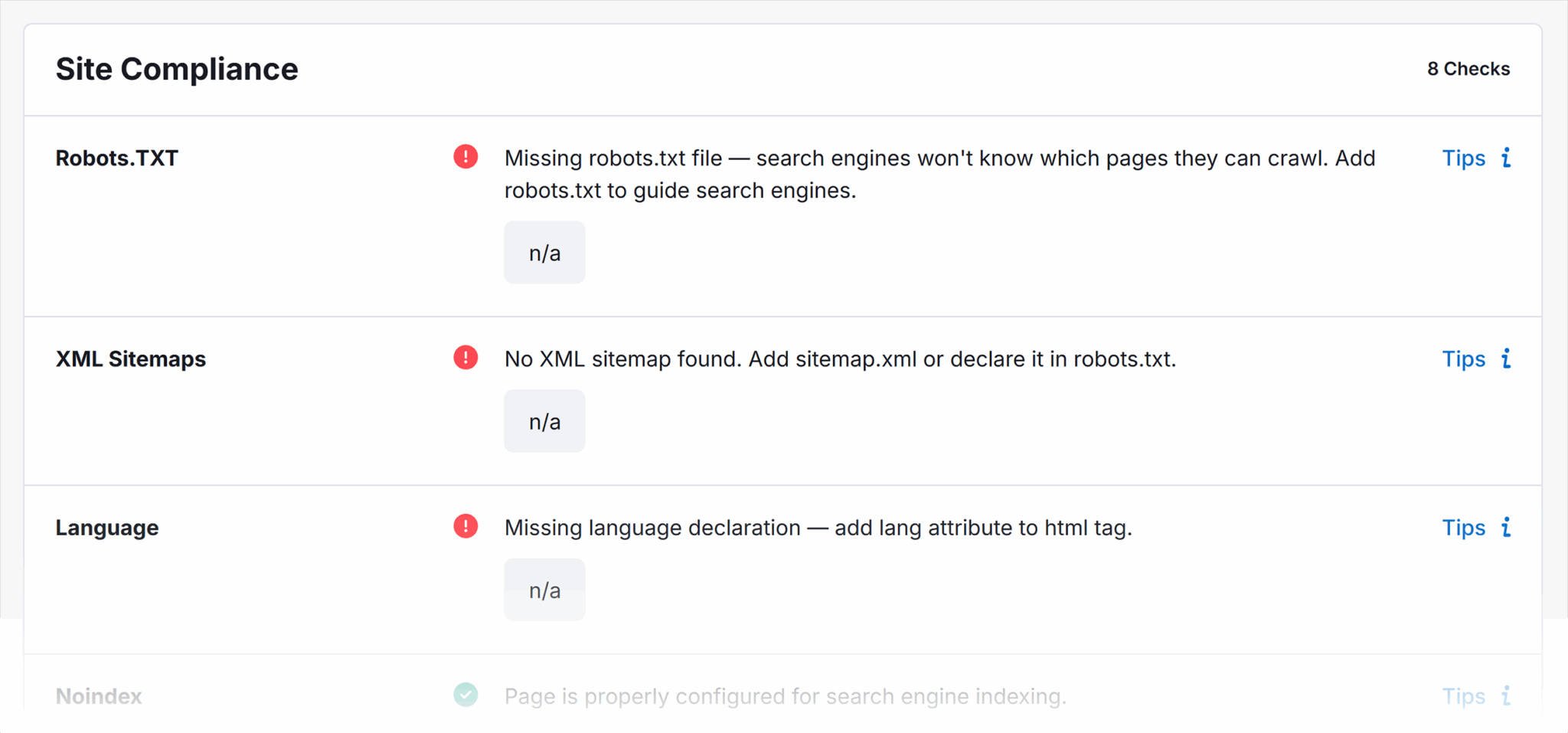Select the XML Sitemaps check label
This screenshot has height=733, width=1568.
(130, 359)
